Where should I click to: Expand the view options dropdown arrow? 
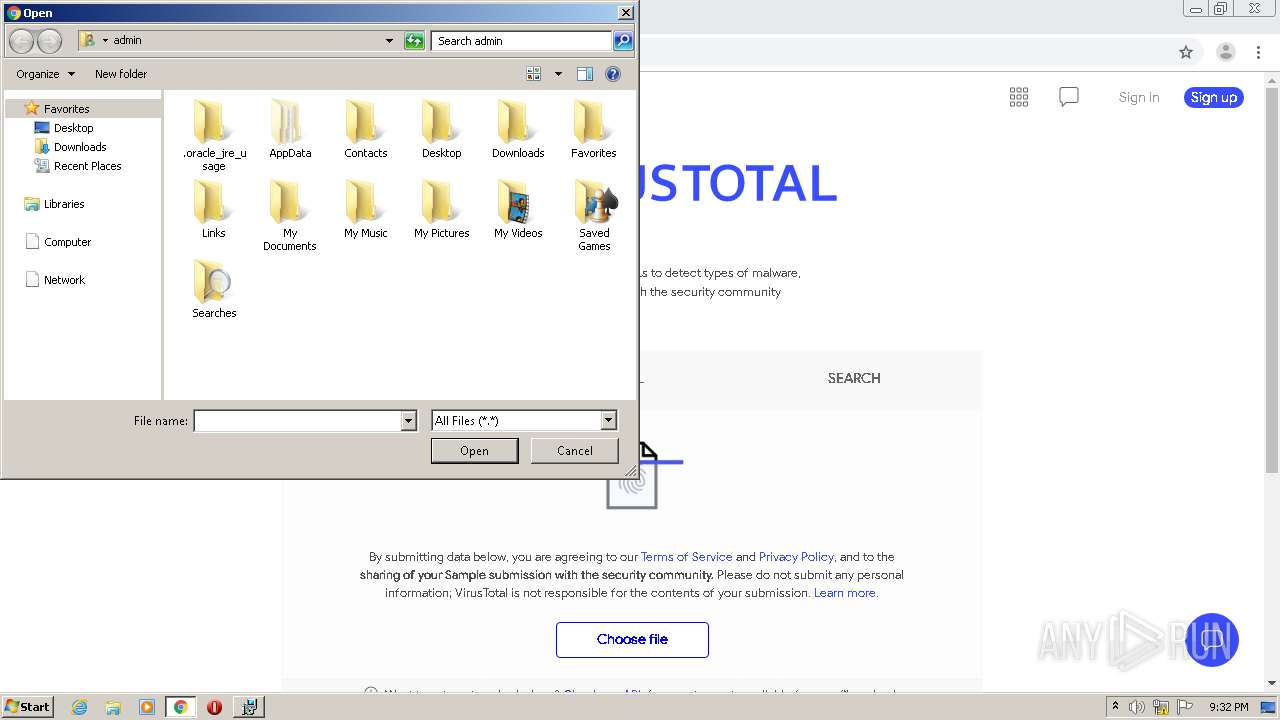[x=558, y=74]
